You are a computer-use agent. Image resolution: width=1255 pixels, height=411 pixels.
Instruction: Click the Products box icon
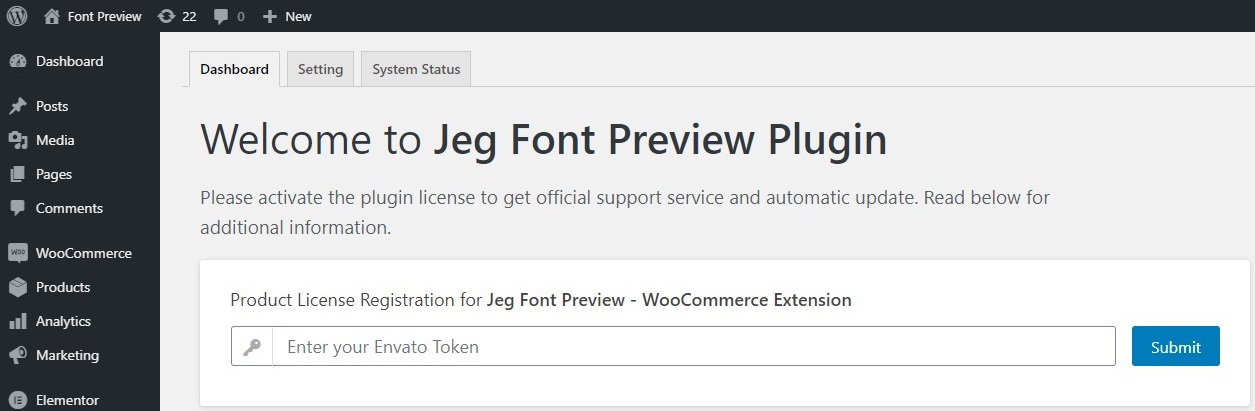tap(17, 287)
